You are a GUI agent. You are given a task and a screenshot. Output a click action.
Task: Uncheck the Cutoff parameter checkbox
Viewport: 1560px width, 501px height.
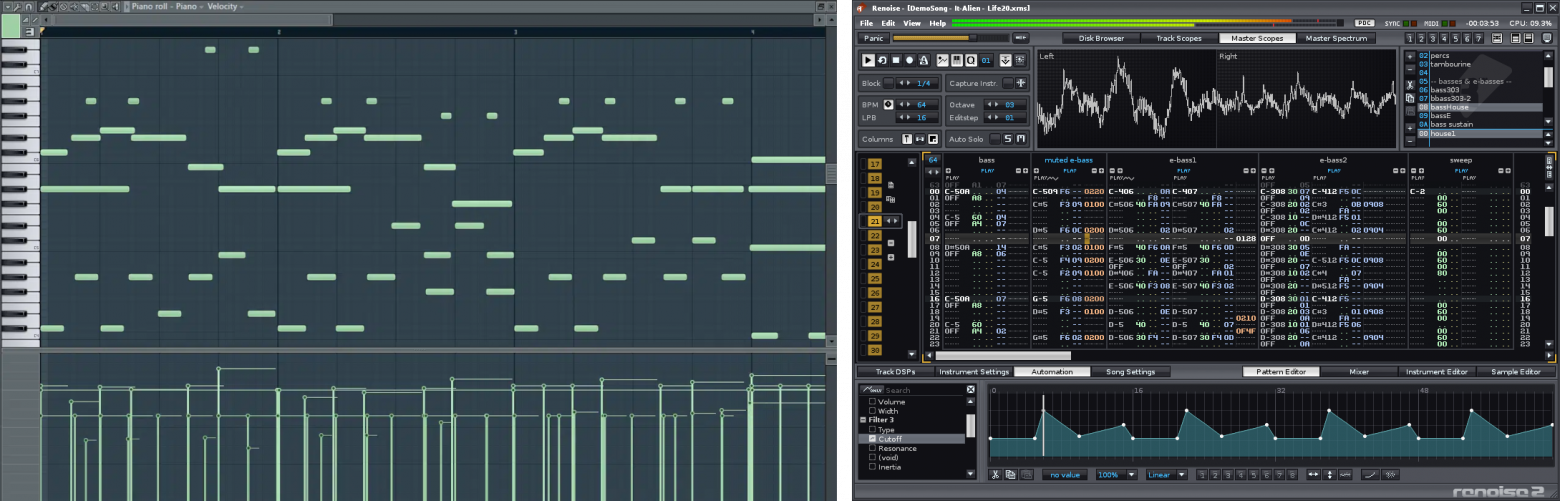coord(872,438)
